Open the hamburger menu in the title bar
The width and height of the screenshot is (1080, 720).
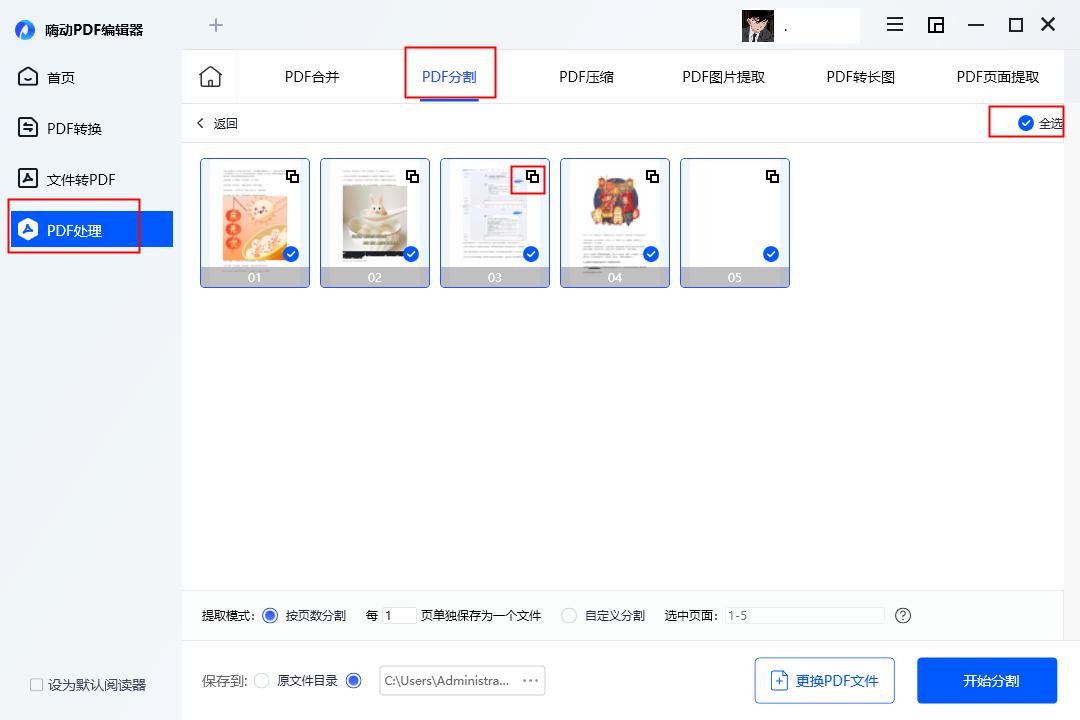894,24
